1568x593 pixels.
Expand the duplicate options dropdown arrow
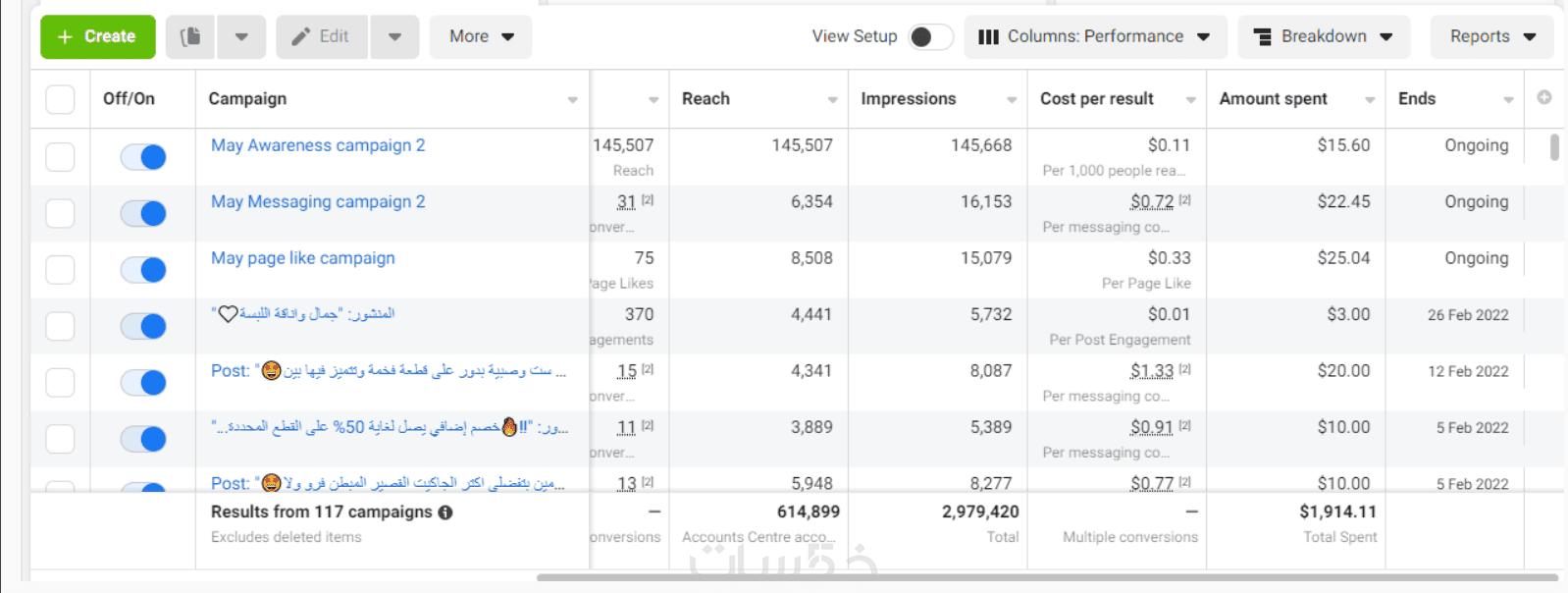(241, 36)
